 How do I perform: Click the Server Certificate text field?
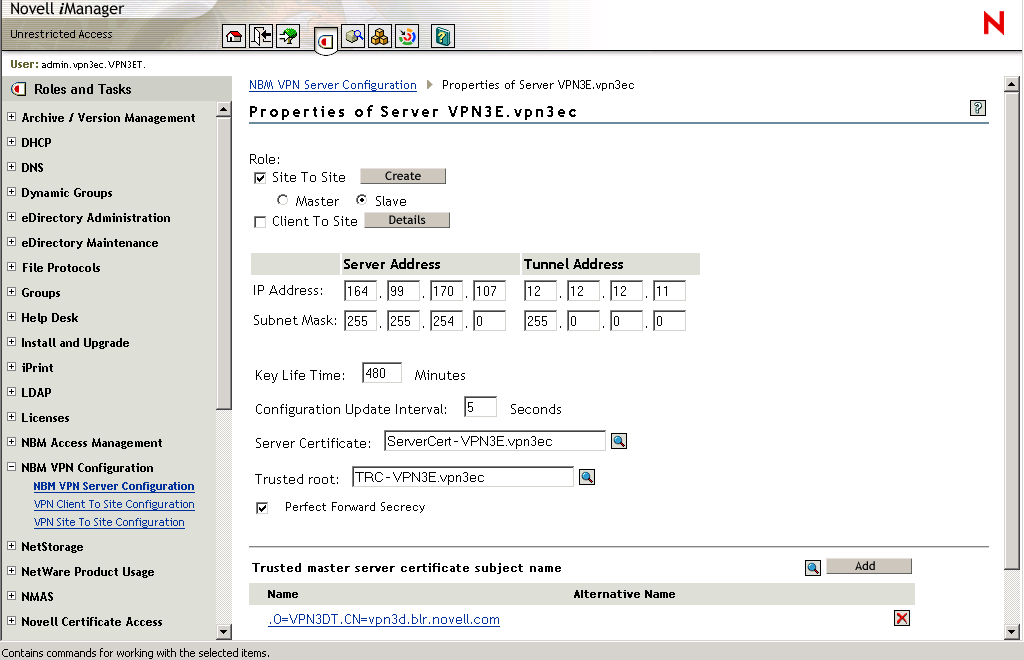(495, 441)
